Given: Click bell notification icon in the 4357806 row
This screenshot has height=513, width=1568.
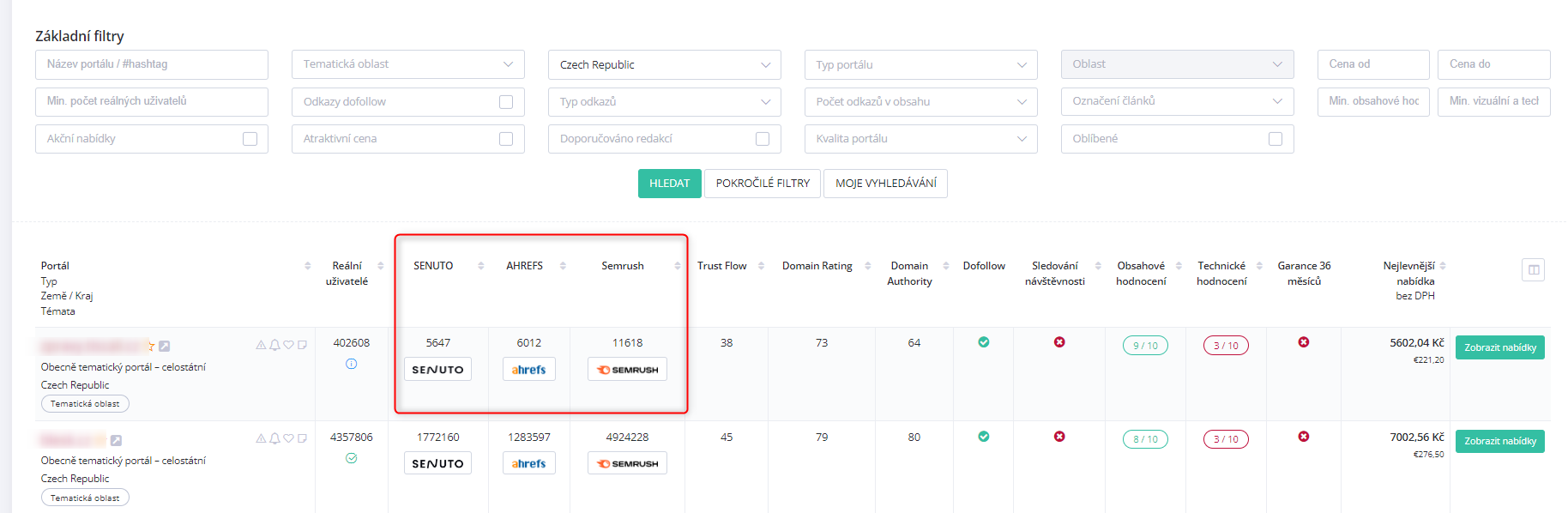Looking at the screenshot, I should (274, 438).
